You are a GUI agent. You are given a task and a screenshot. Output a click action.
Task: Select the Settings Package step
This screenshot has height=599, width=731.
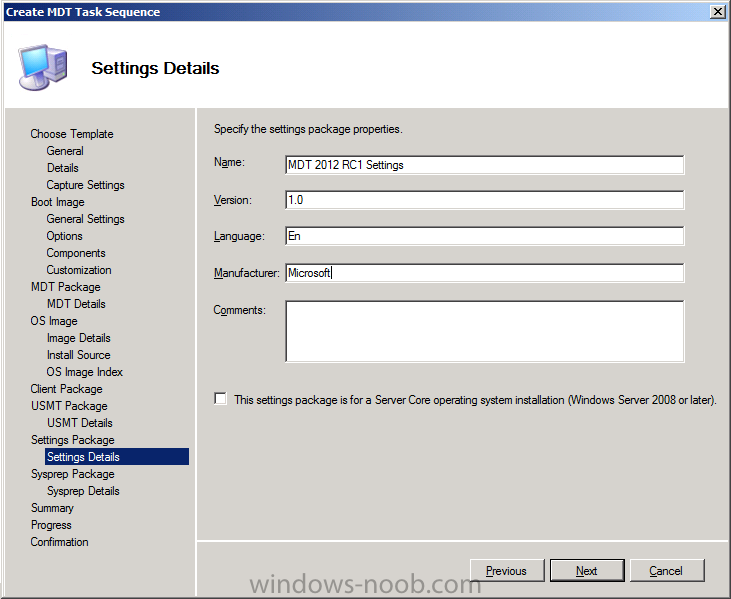click(x=73, y=440)
